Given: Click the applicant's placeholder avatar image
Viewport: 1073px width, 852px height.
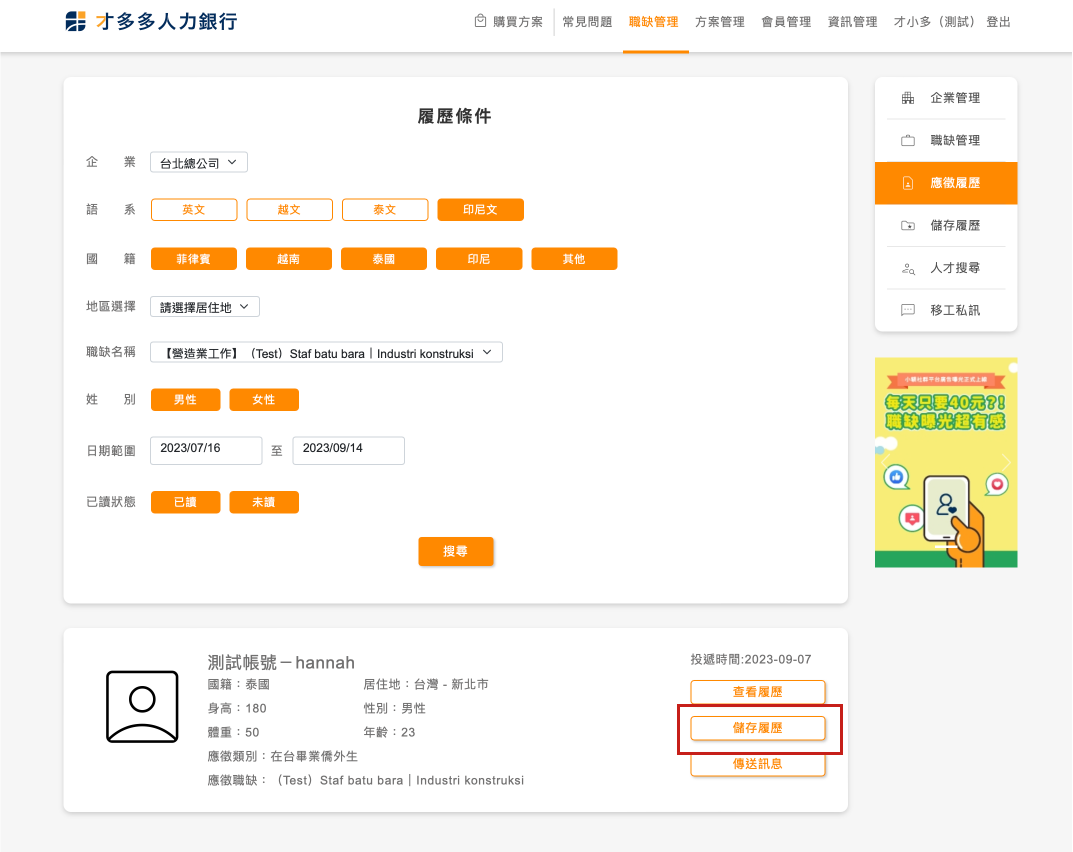Looking at the screenshot, I should 142,706.
